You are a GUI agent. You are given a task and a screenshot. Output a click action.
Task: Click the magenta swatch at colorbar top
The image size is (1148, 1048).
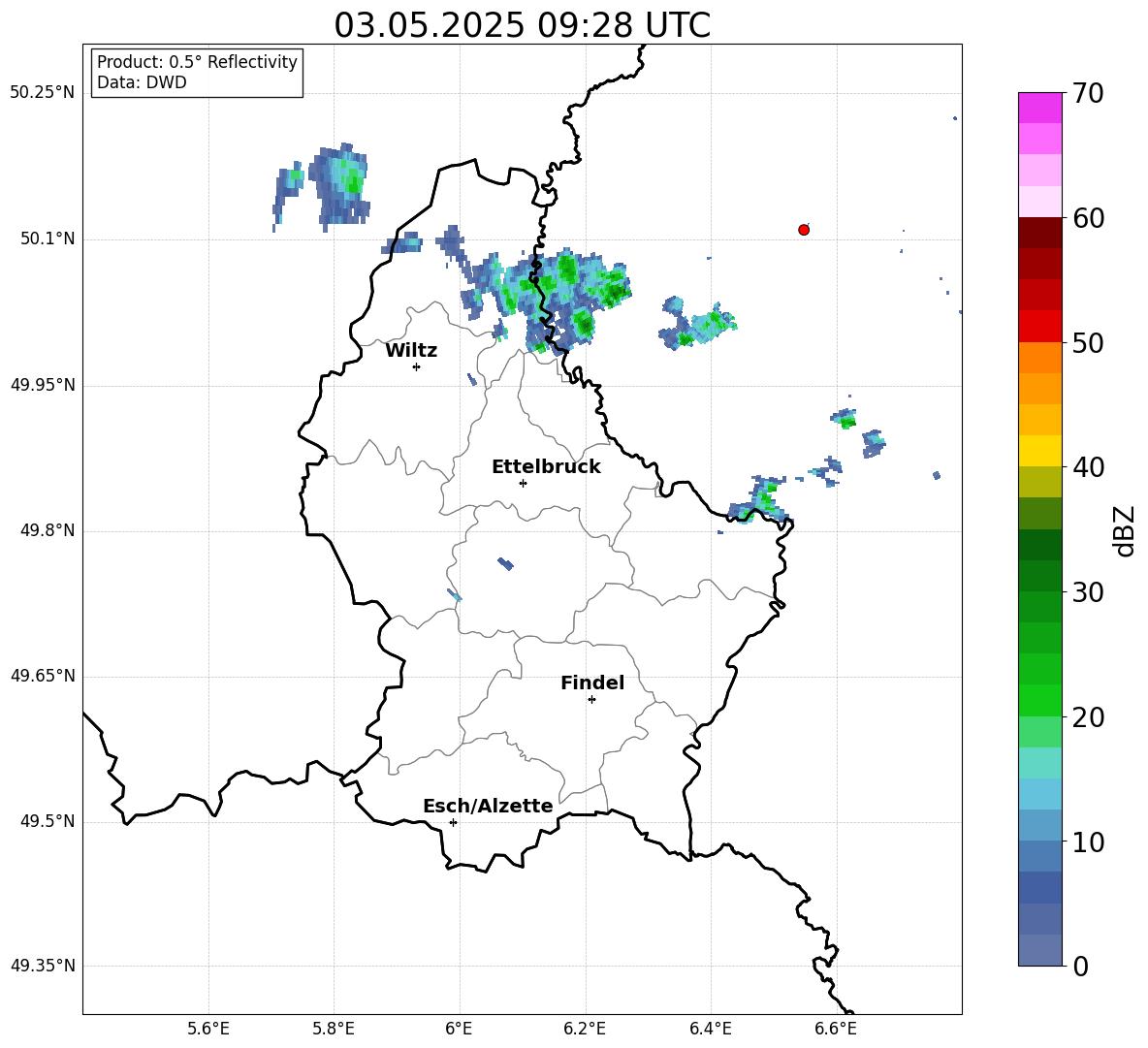1039,108
